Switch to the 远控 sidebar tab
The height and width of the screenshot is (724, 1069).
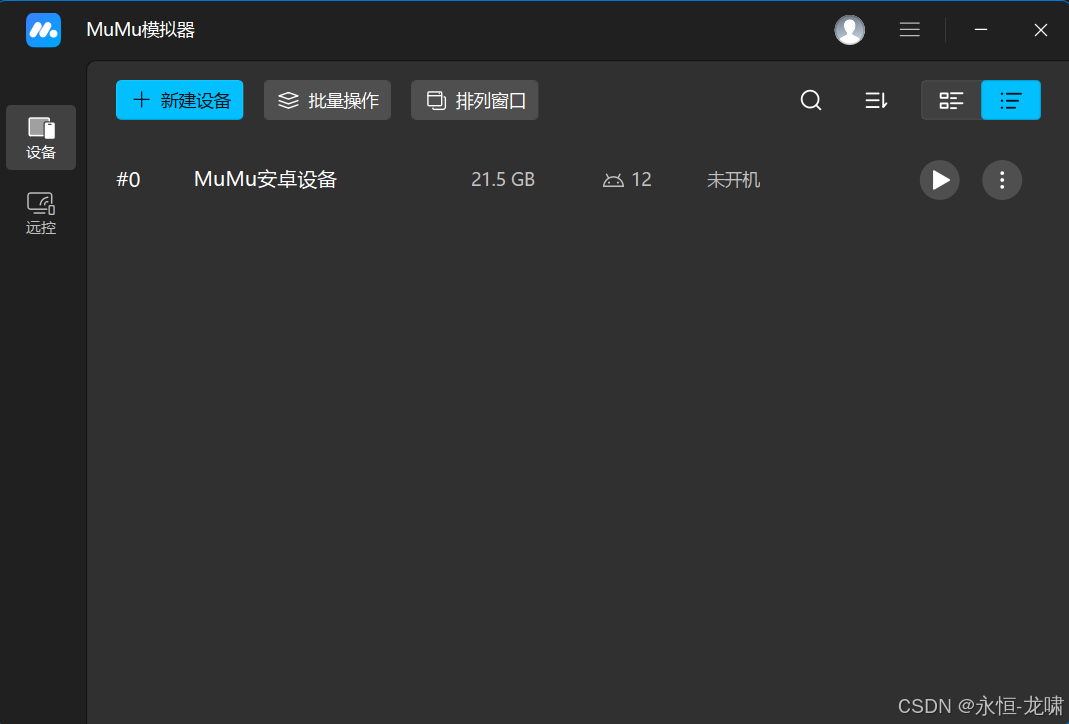41,213
